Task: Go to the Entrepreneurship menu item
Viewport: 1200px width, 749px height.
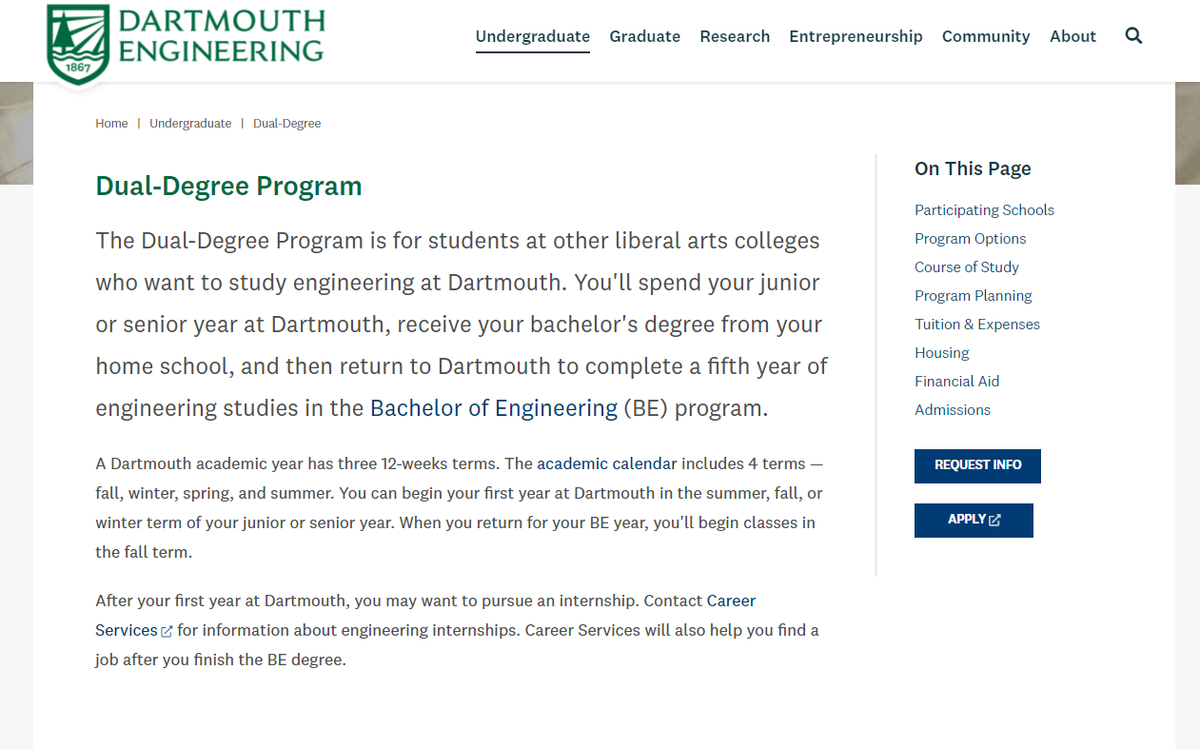Action: click(x=855, y=36)
